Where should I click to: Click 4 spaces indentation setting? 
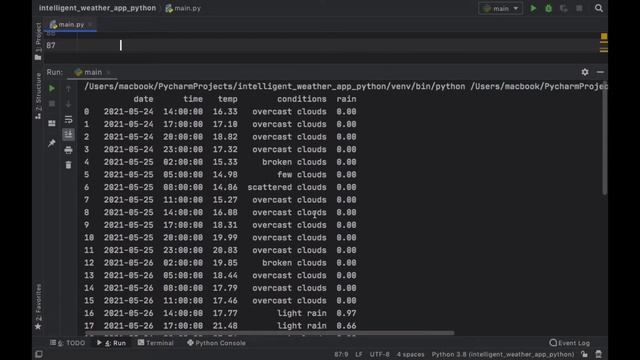[410, 354]
